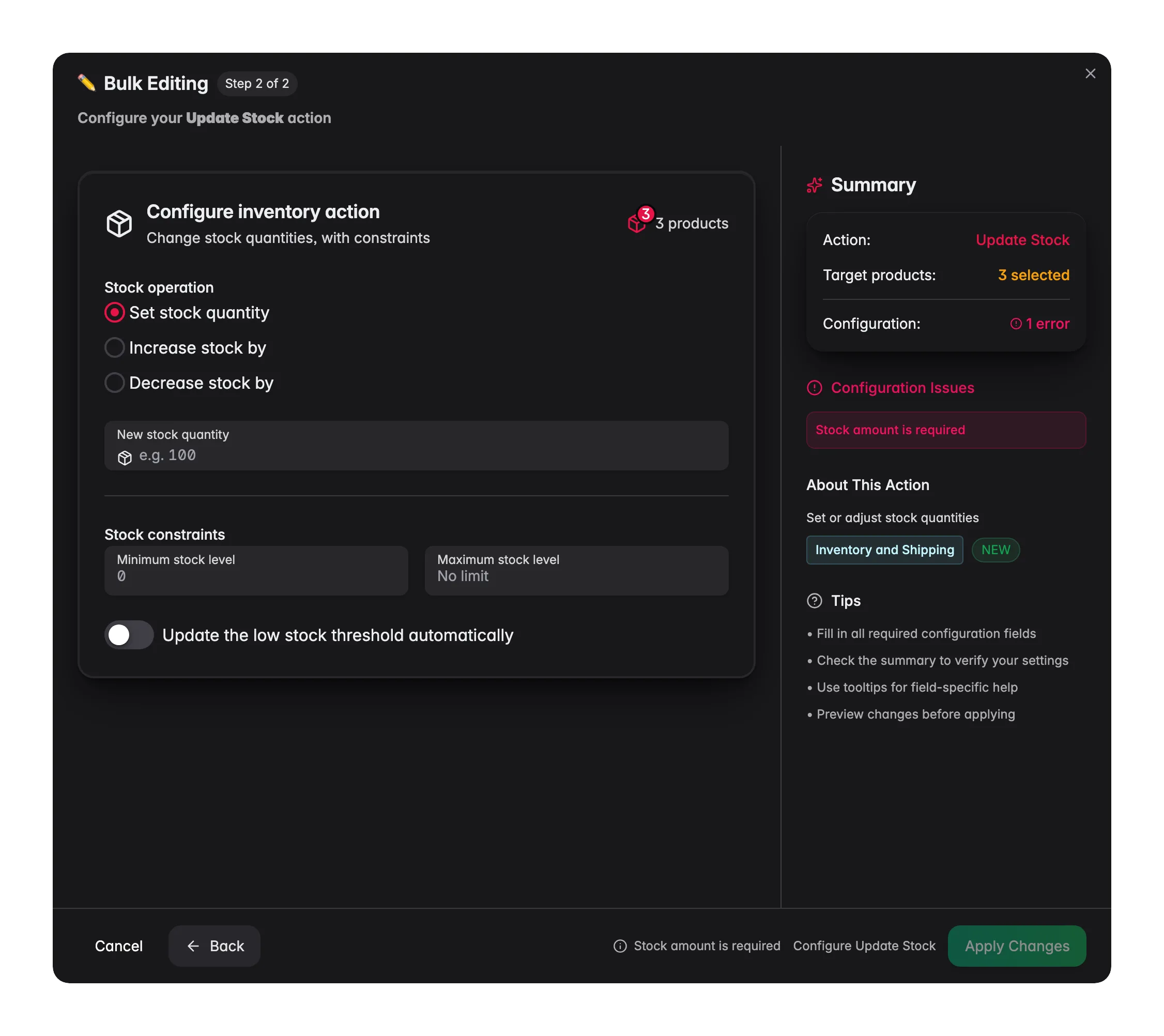Click 'Check the summary to verify your settings' tip

[x=942, y=661]
